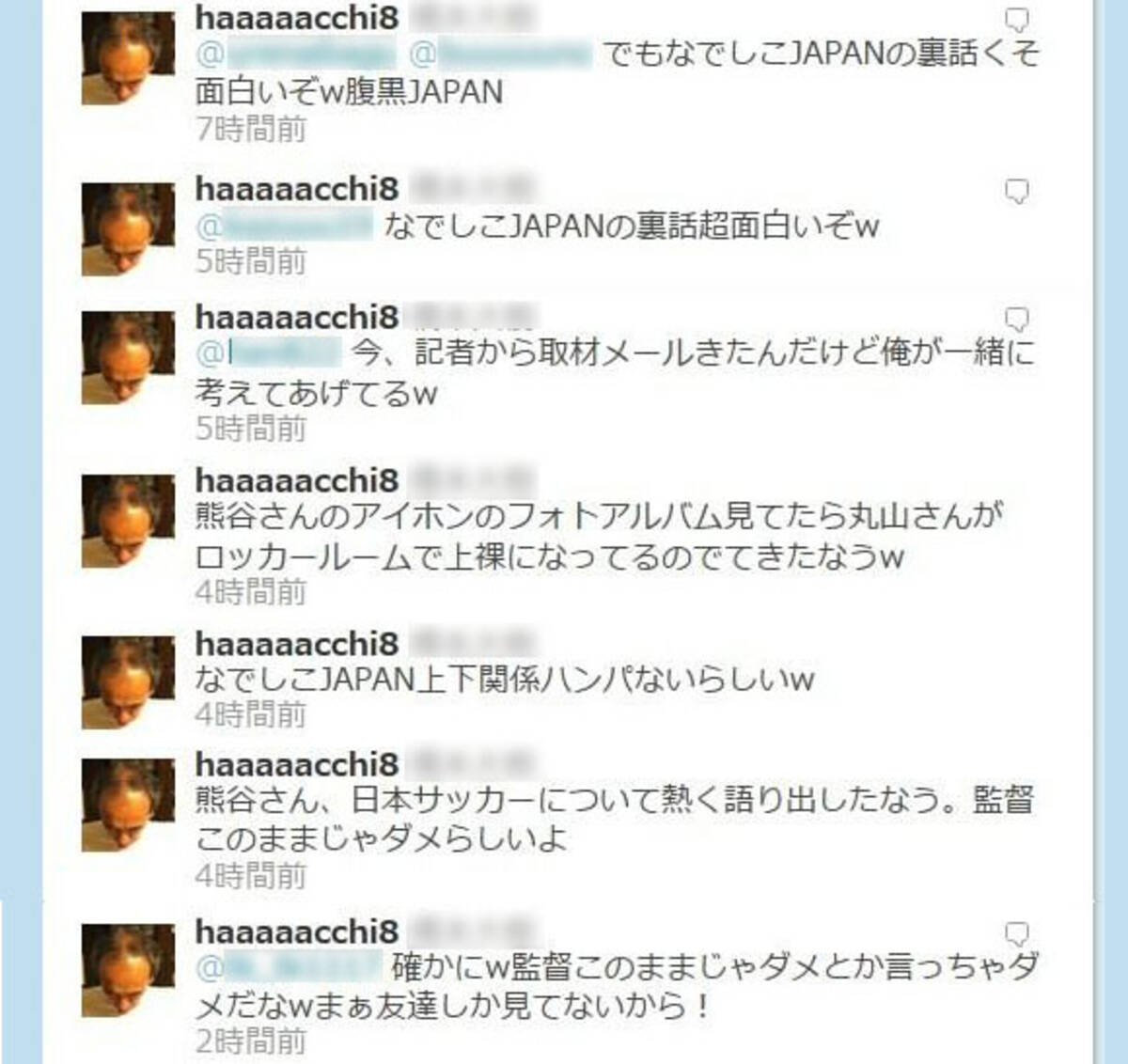Open avatar on the first tweet
Viewport: 1128px width, 1064px height.
pos(128,58)
